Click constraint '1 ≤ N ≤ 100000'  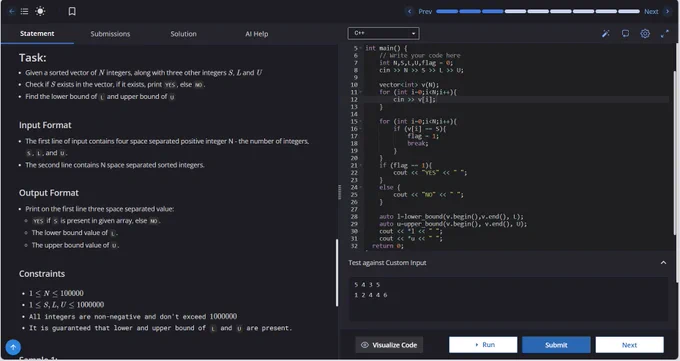coord(56,293)
